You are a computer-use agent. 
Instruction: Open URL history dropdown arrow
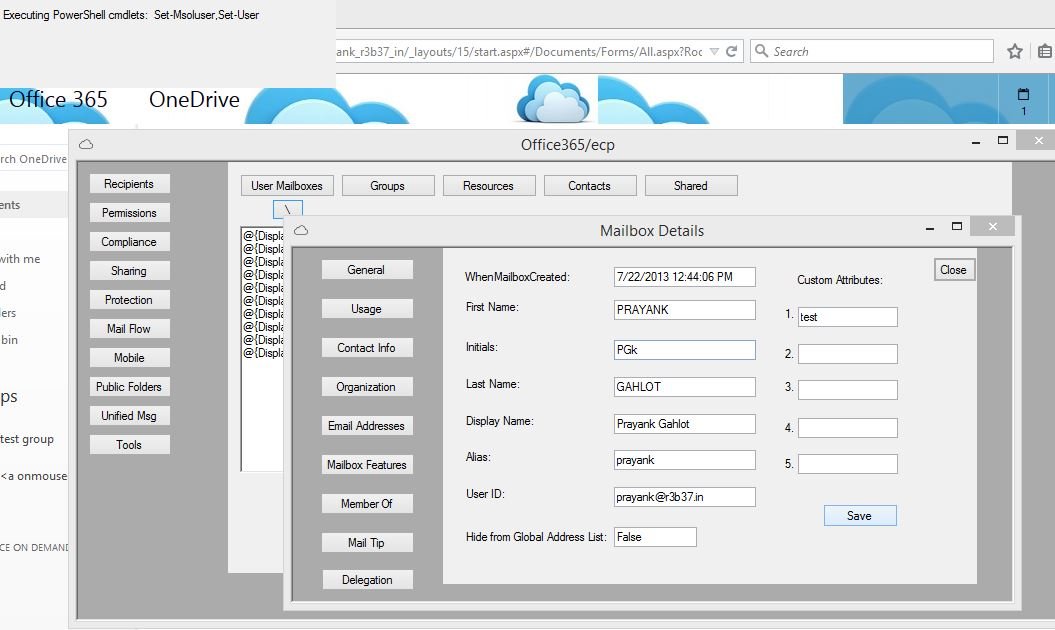pyautogui.click(x=715, y=52)
